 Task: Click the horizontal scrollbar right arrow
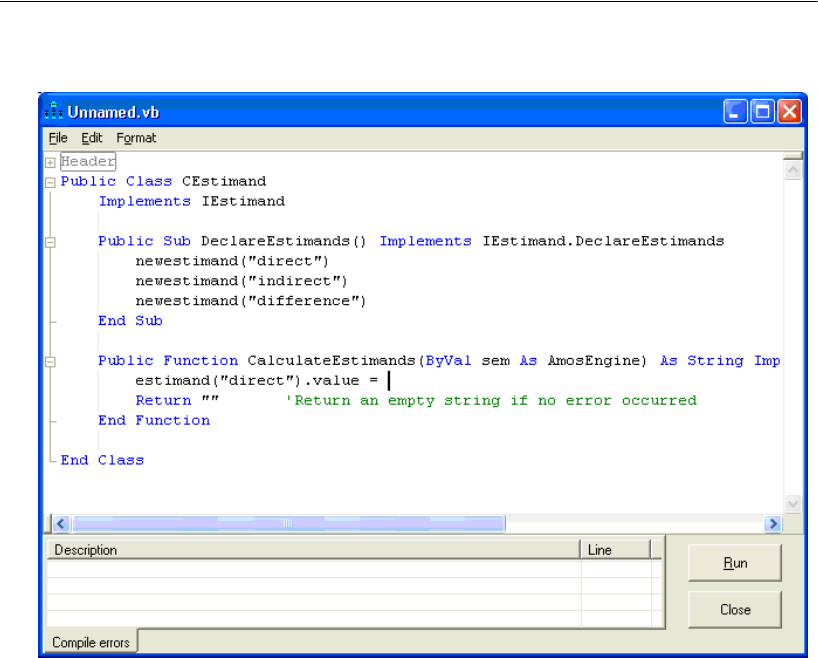click(x=773, y=523)
